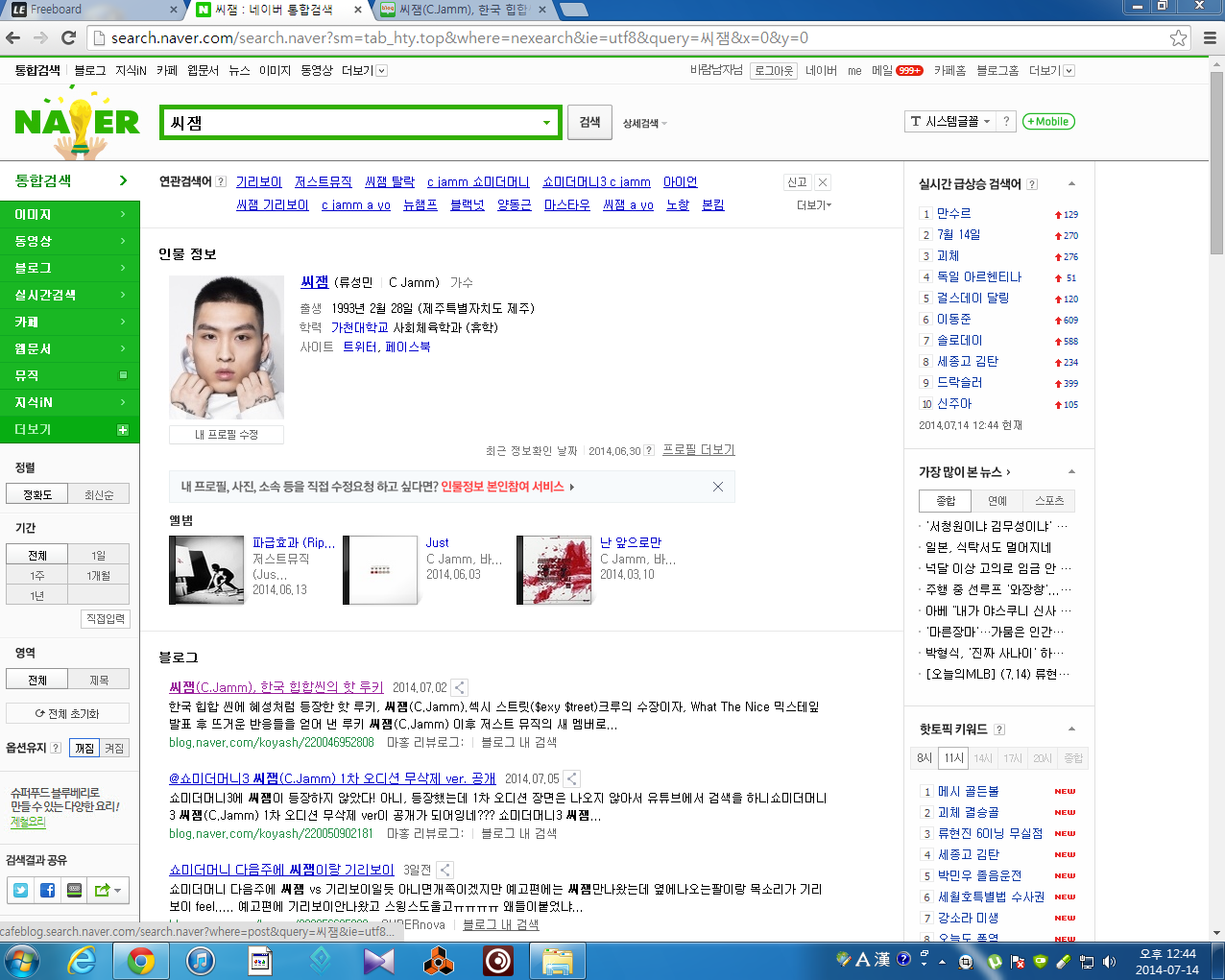Screen dimensions: 1225x980
Task: Switch to the 연예 news tab
Action: [x=997, y=501]
